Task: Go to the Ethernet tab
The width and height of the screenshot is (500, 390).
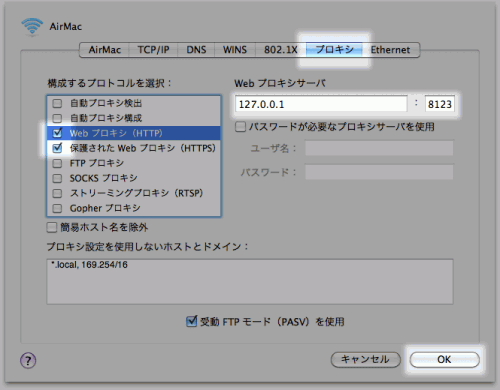Action: (x=390, y=50)
